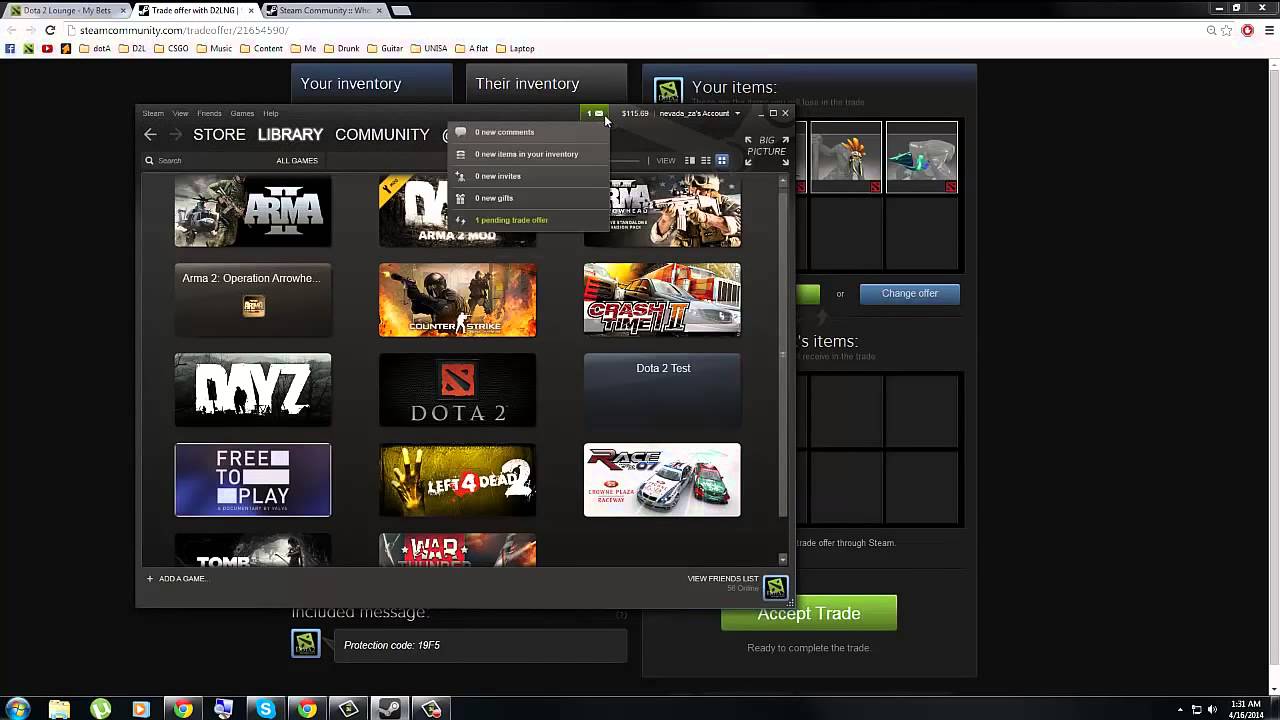Screen dimensions: 1280x720
Task: Open the Friends menu in Steam
Action: click(x=209, y=113)
